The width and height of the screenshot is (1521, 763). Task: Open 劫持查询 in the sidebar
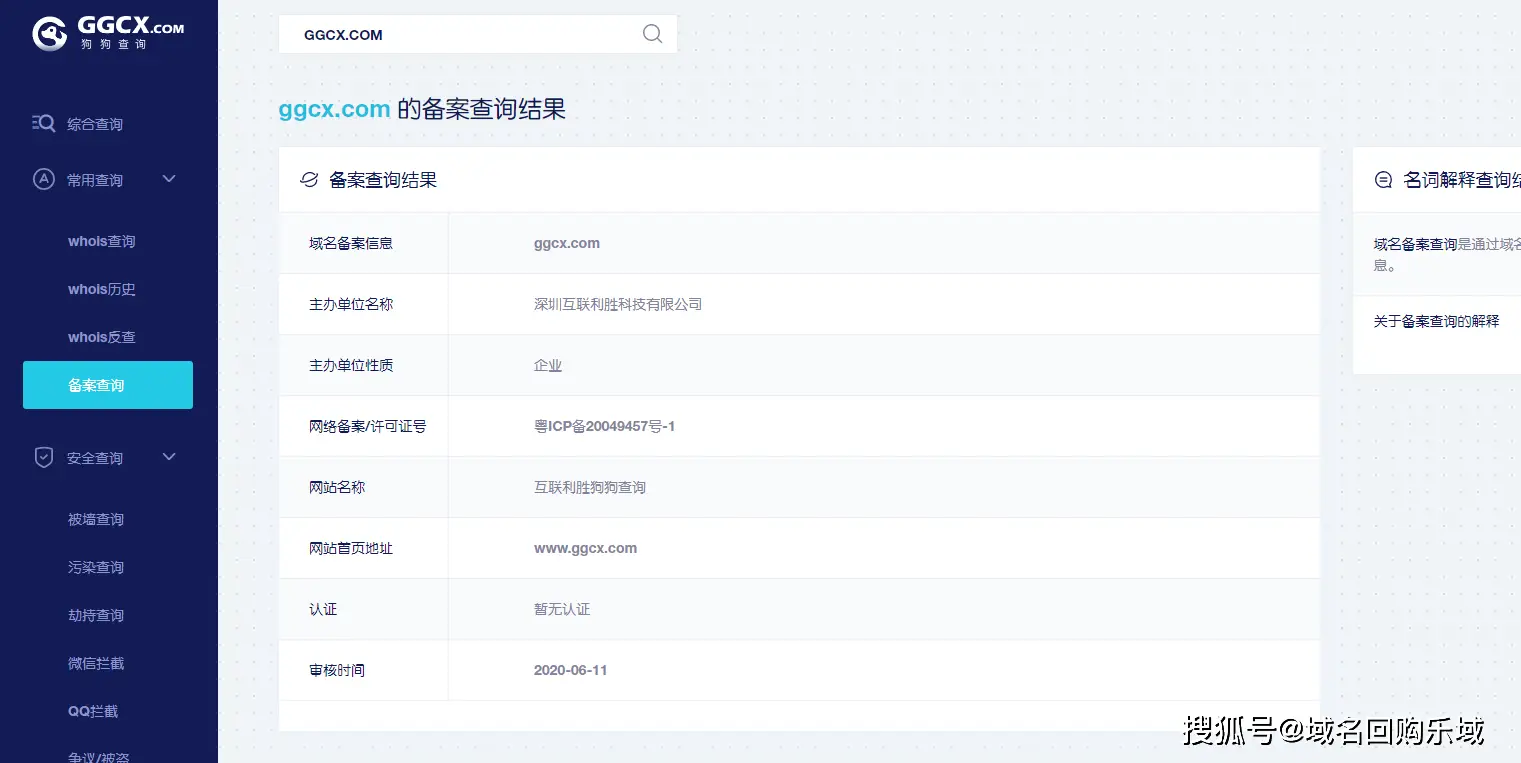coord(96,615)
